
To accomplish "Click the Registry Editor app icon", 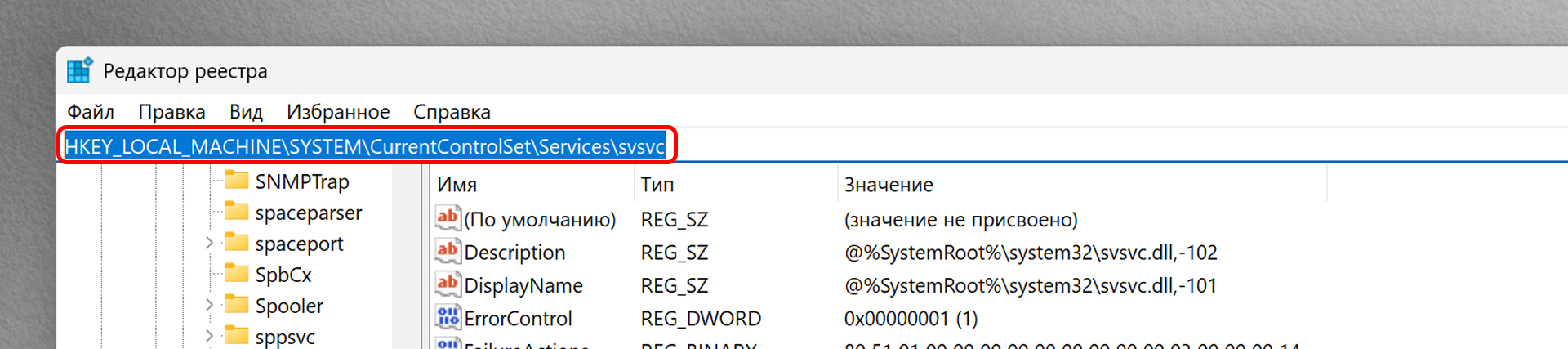I will (79, 71).
